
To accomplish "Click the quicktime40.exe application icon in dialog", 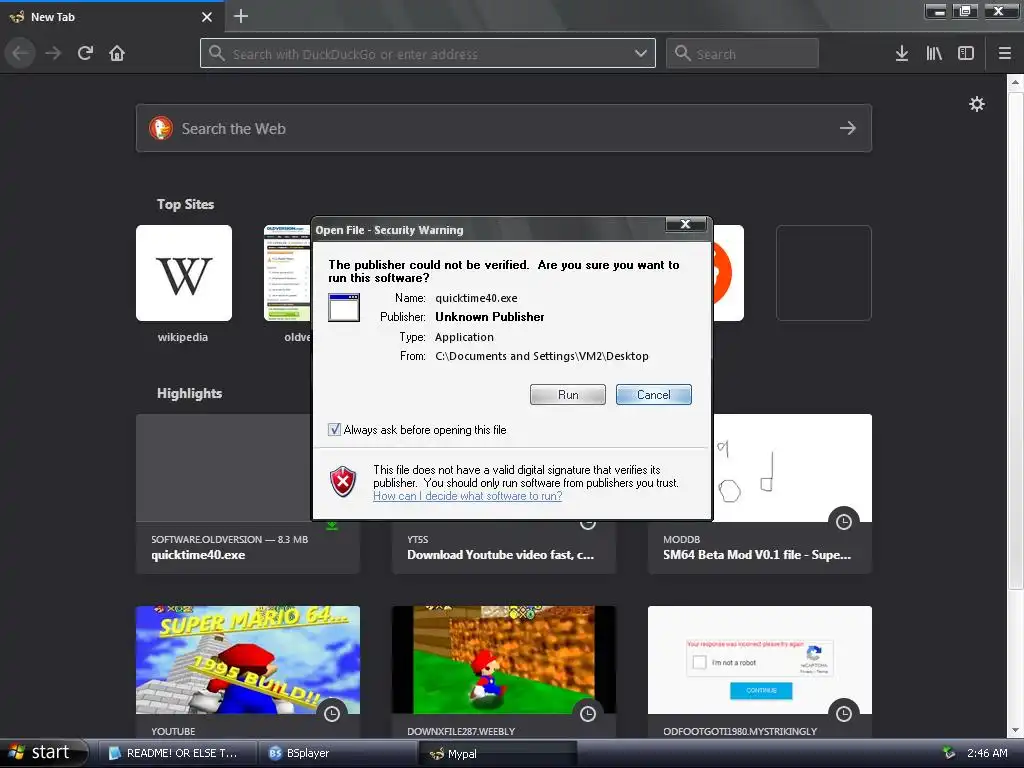I will tap(344, 307).
